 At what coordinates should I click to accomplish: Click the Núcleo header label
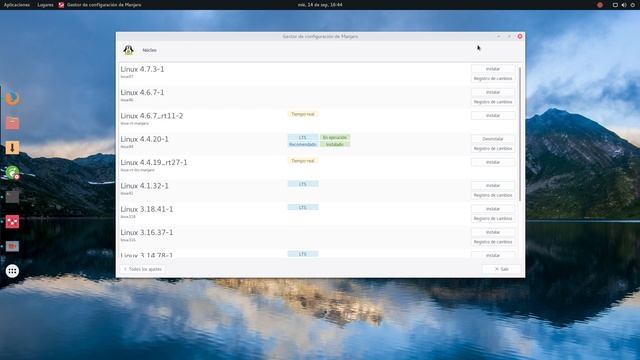[x=149, y=50]
